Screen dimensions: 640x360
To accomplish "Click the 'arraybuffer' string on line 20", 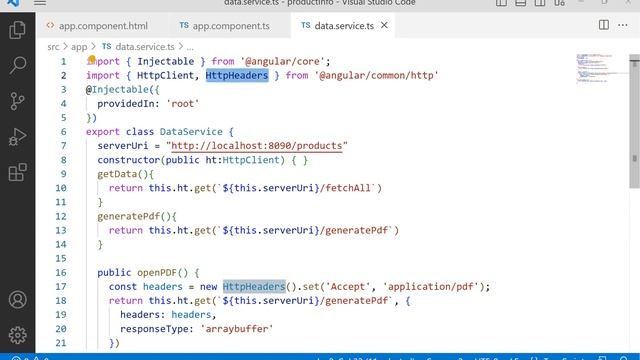I will 237,329.
